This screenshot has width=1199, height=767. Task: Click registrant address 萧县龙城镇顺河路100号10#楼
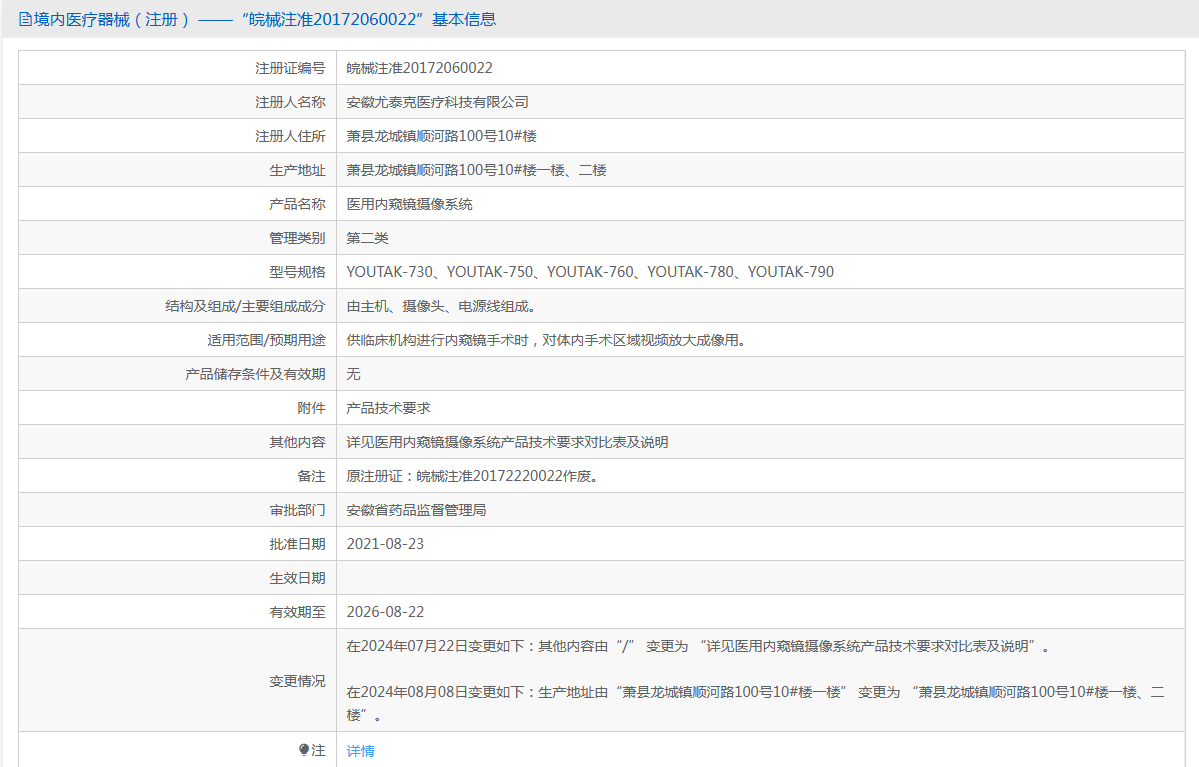pyautogui.click(x=441, y=136)
